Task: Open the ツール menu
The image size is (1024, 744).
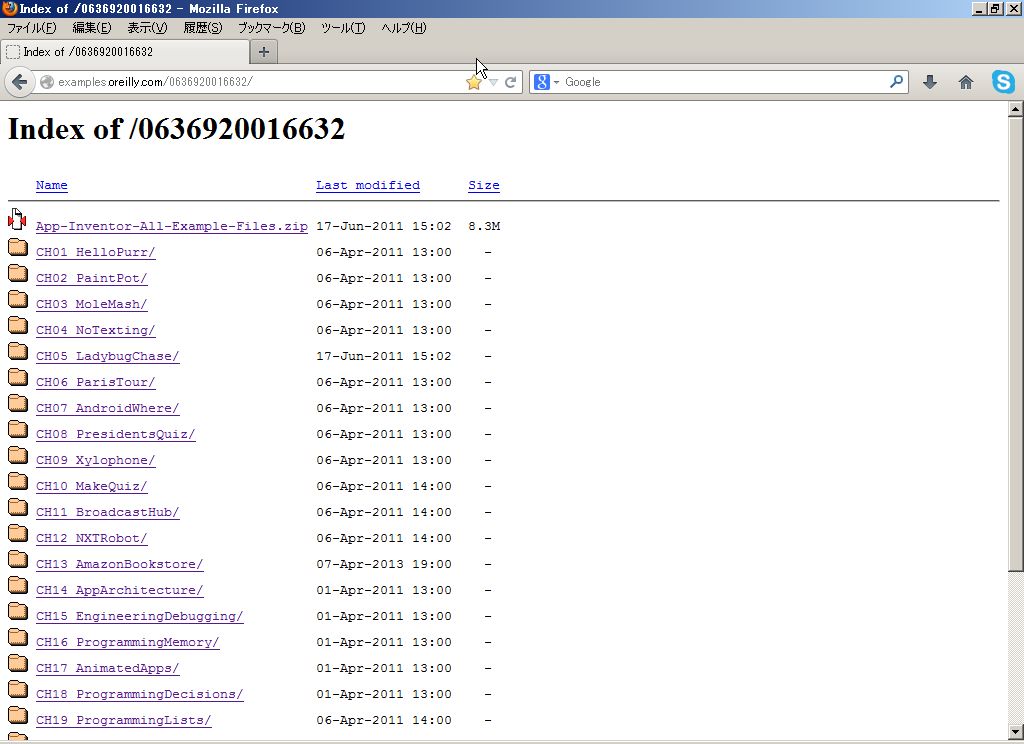Action: [344, 28]
